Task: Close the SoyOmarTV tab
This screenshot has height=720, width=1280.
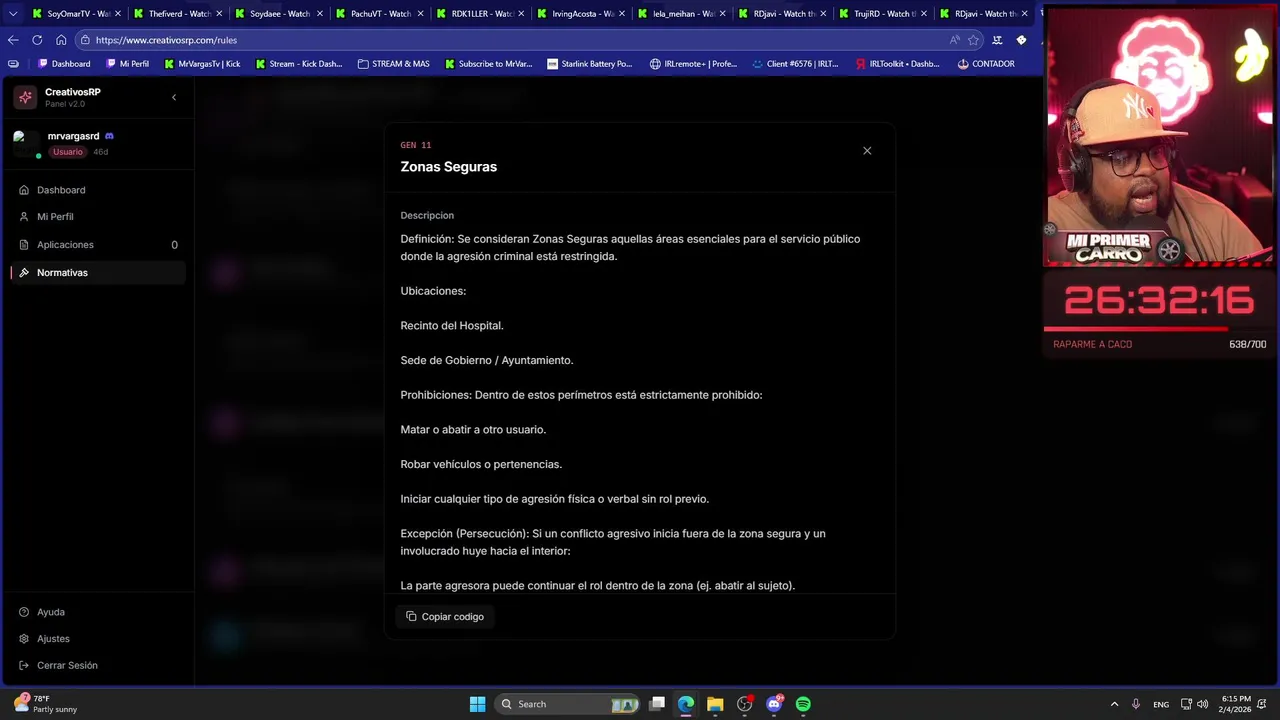Action: 118,14
